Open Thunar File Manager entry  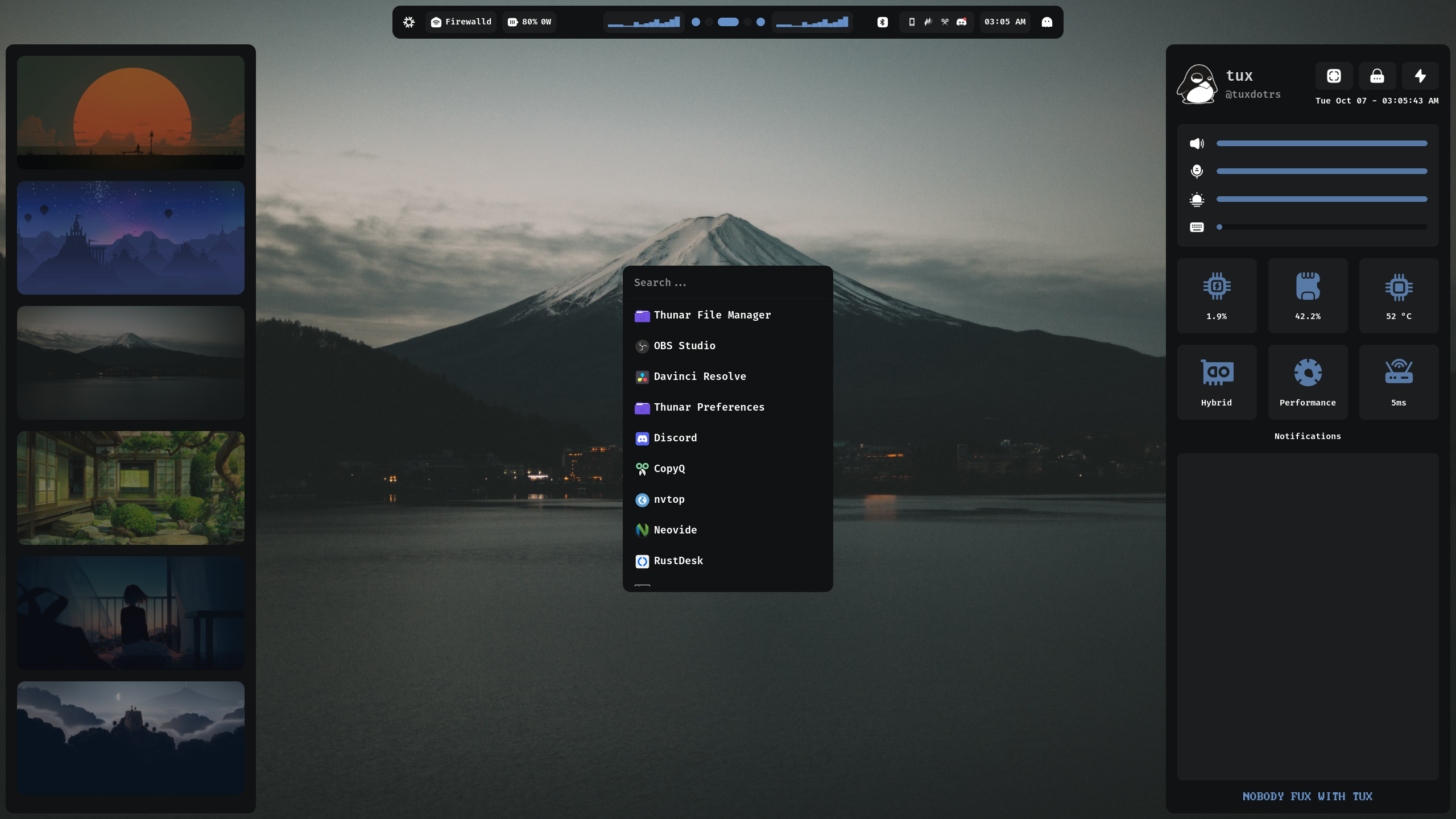pyautogui.click(x=712, y=315)
